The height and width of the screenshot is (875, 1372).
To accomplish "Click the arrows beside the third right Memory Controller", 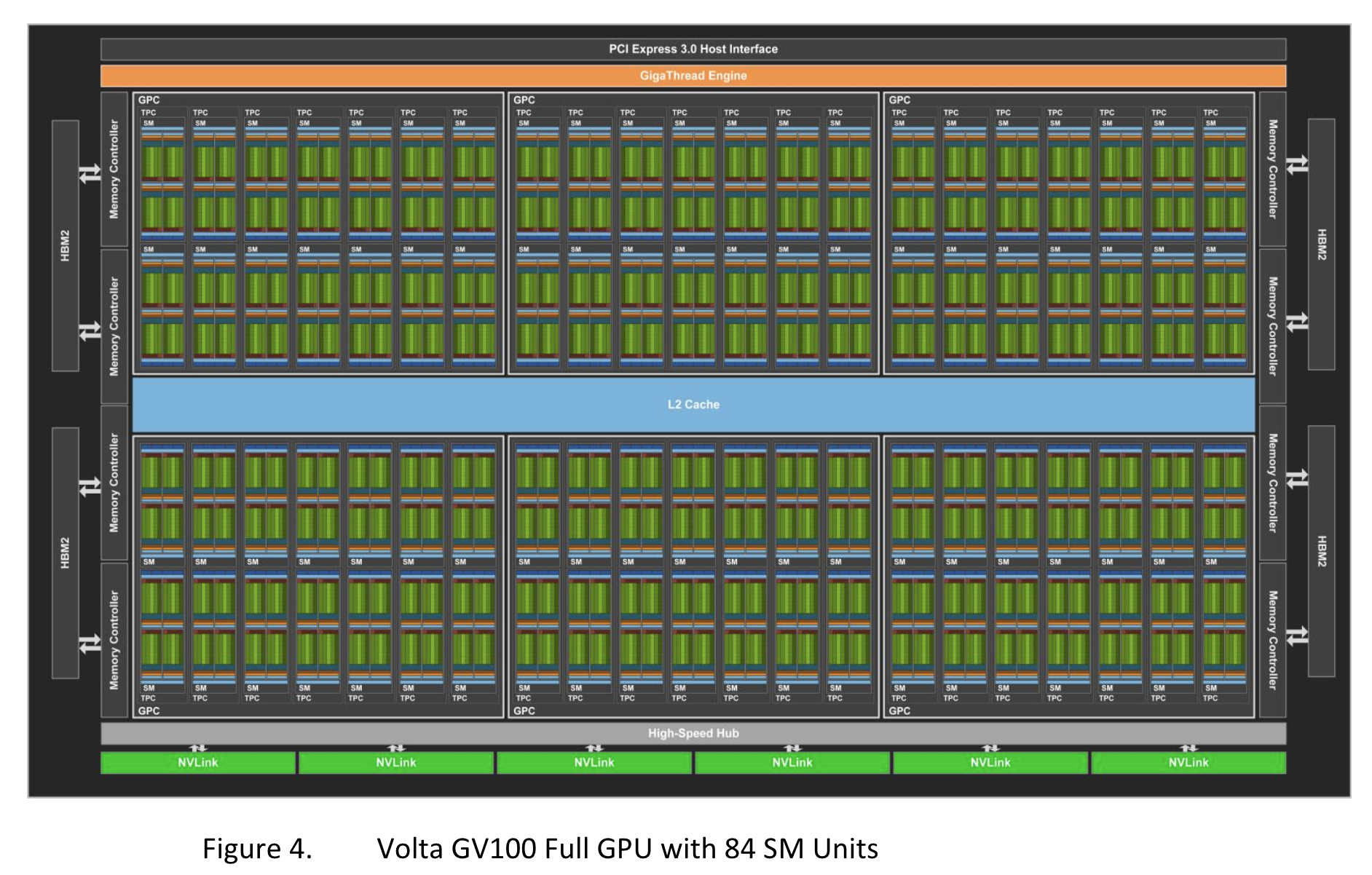I will coord(1297,478).
